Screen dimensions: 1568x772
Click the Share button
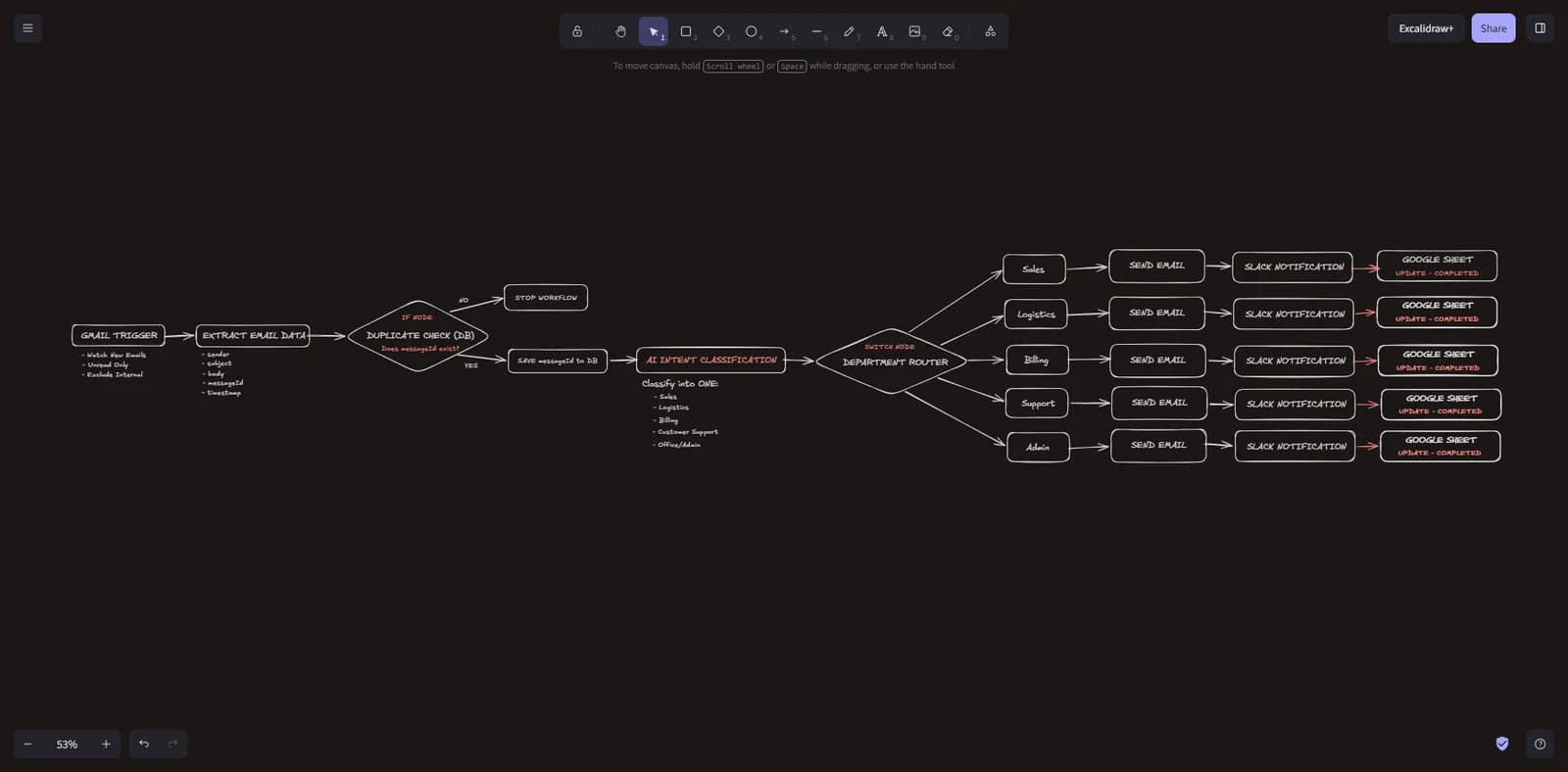pyautogui.click(x=1494, y=28)
